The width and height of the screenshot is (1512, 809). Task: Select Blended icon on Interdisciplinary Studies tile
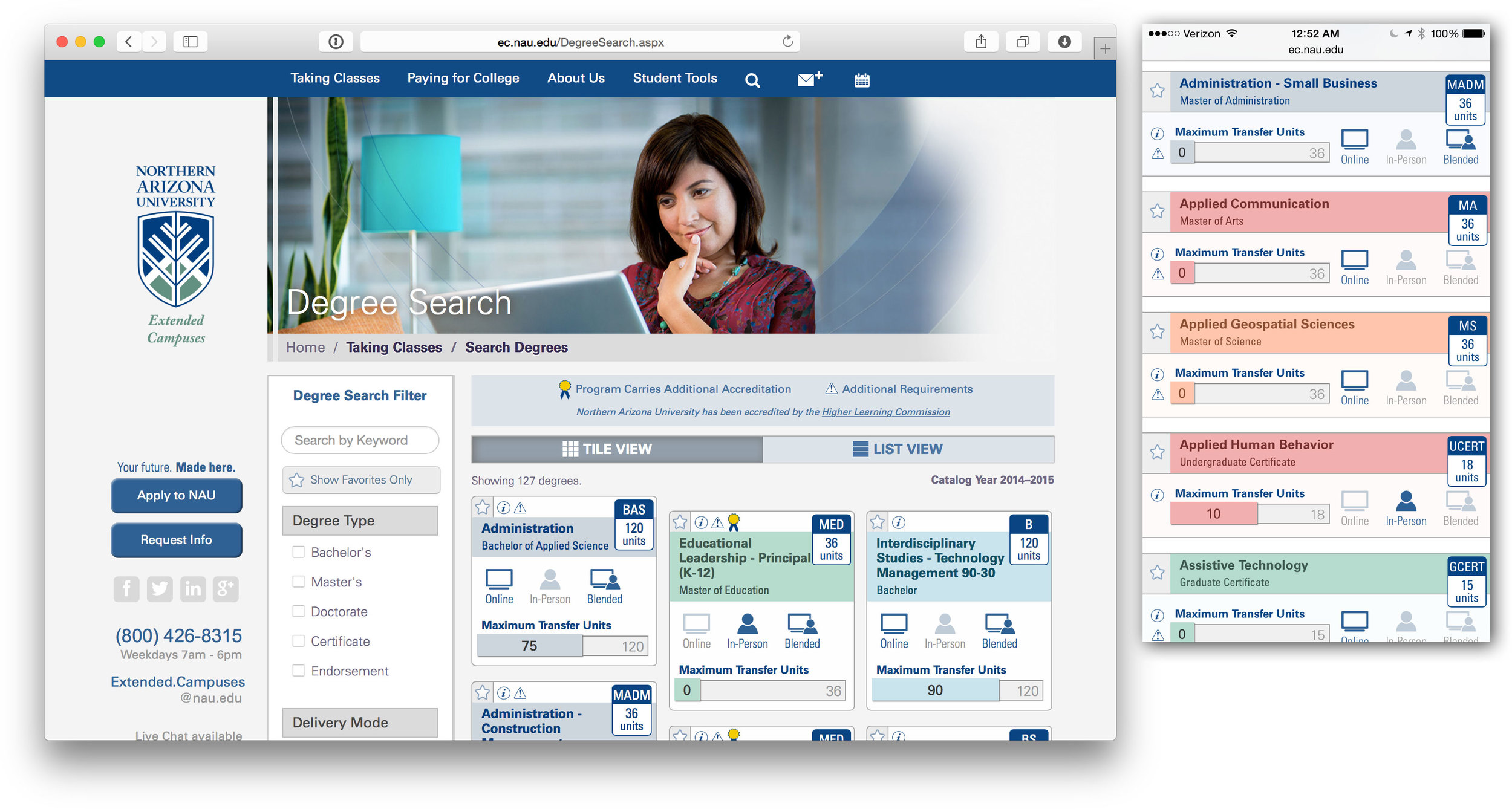pyautogui.click(x=1000, y=631)
